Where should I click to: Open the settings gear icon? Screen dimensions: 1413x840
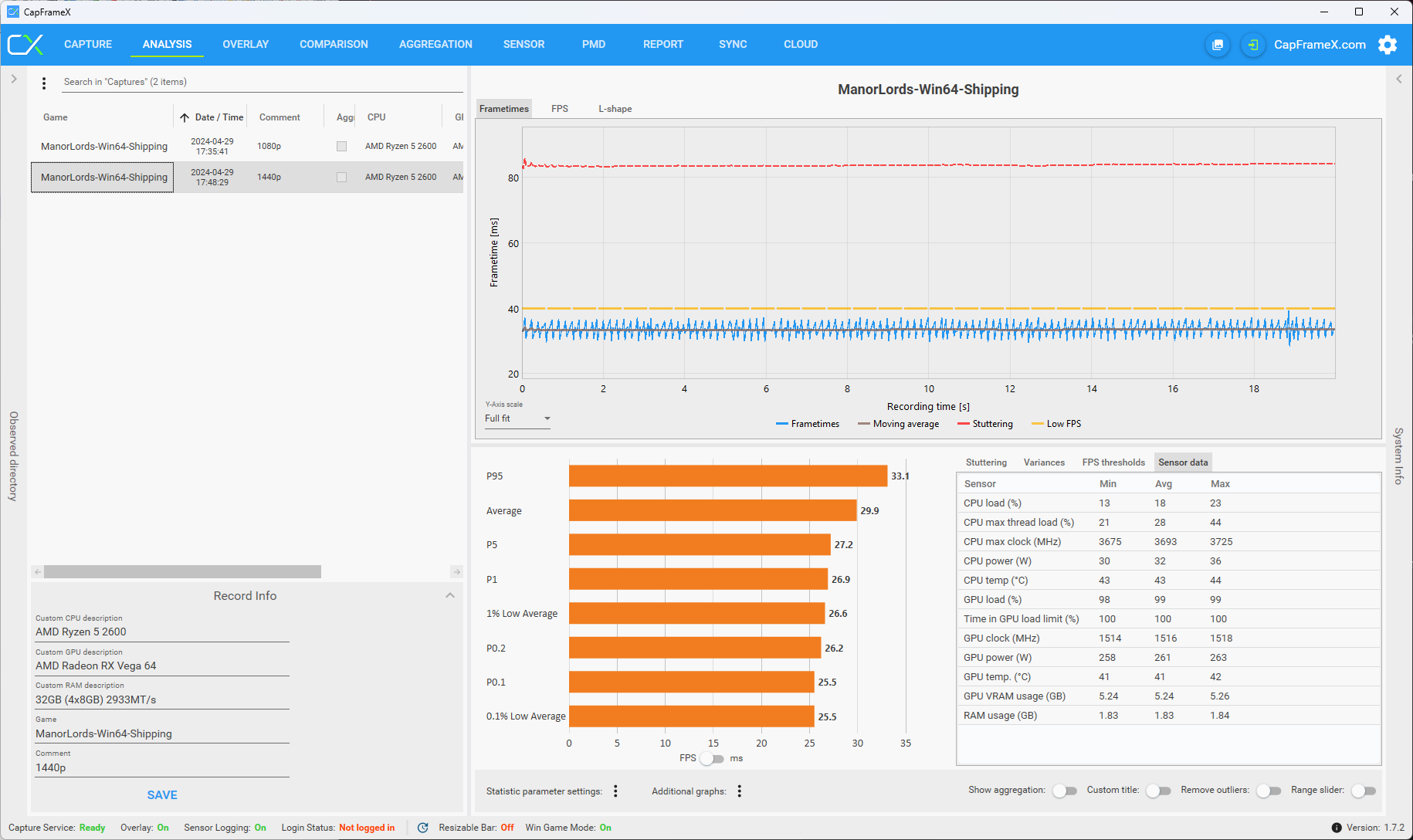1388,45
